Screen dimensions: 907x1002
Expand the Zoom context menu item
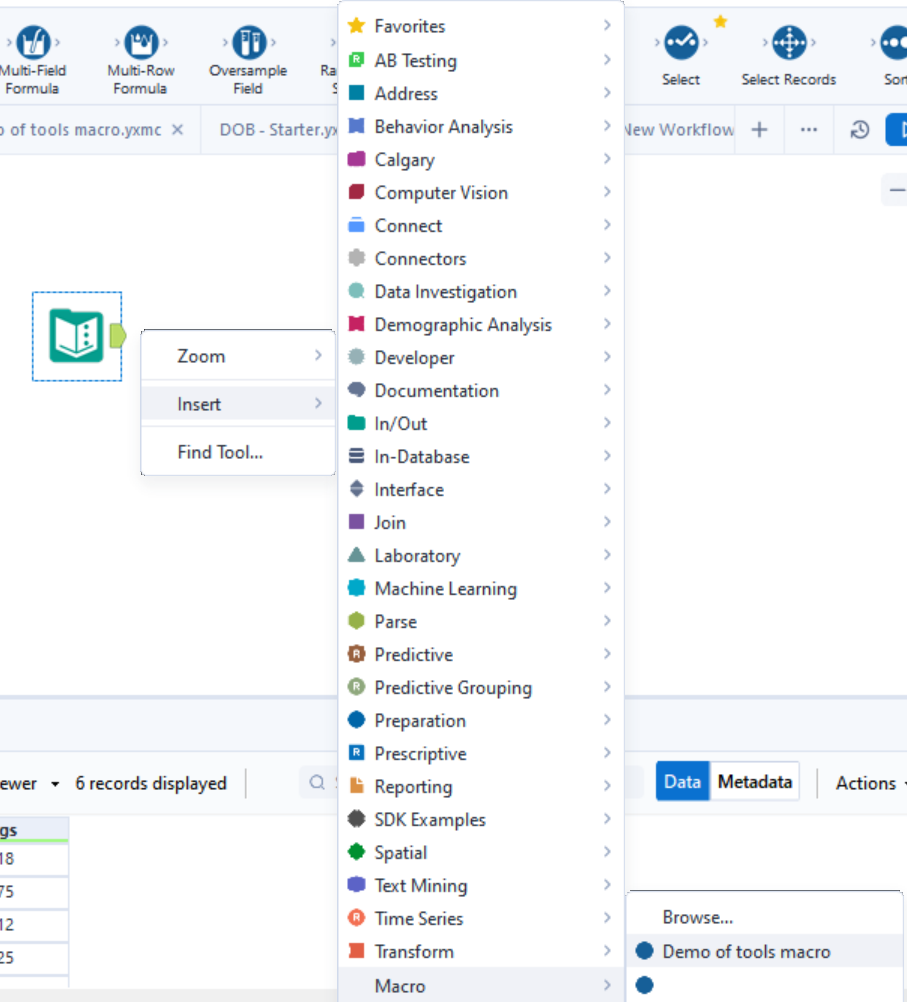[238, 356]
